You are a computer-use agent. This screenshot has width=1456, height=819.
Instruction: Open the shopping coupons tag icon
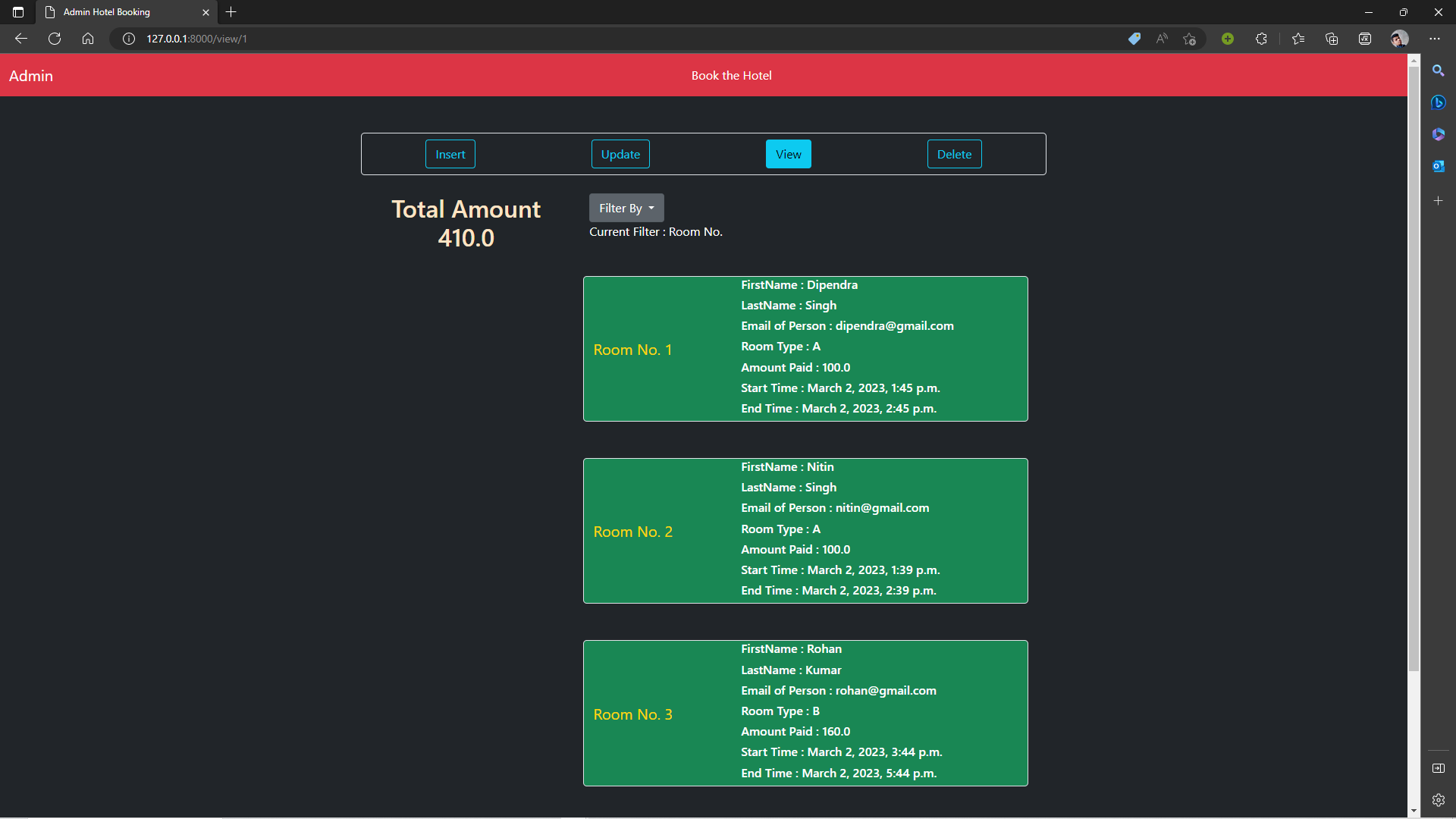(1134, 39)
